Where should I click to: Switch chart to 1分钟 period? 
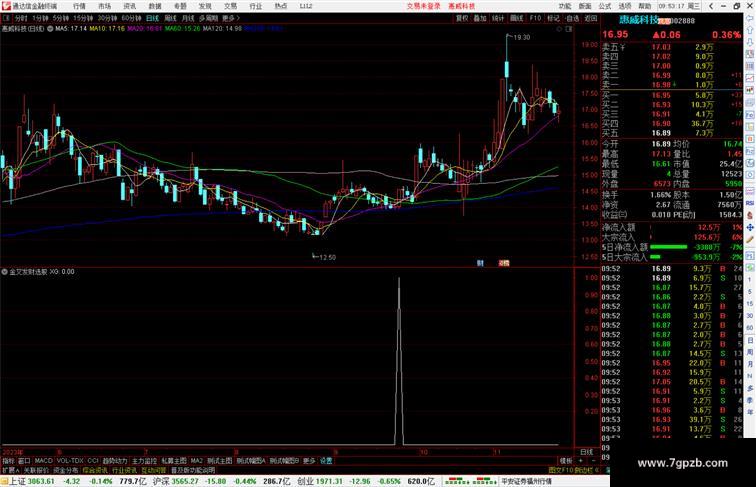click(40, 18)
